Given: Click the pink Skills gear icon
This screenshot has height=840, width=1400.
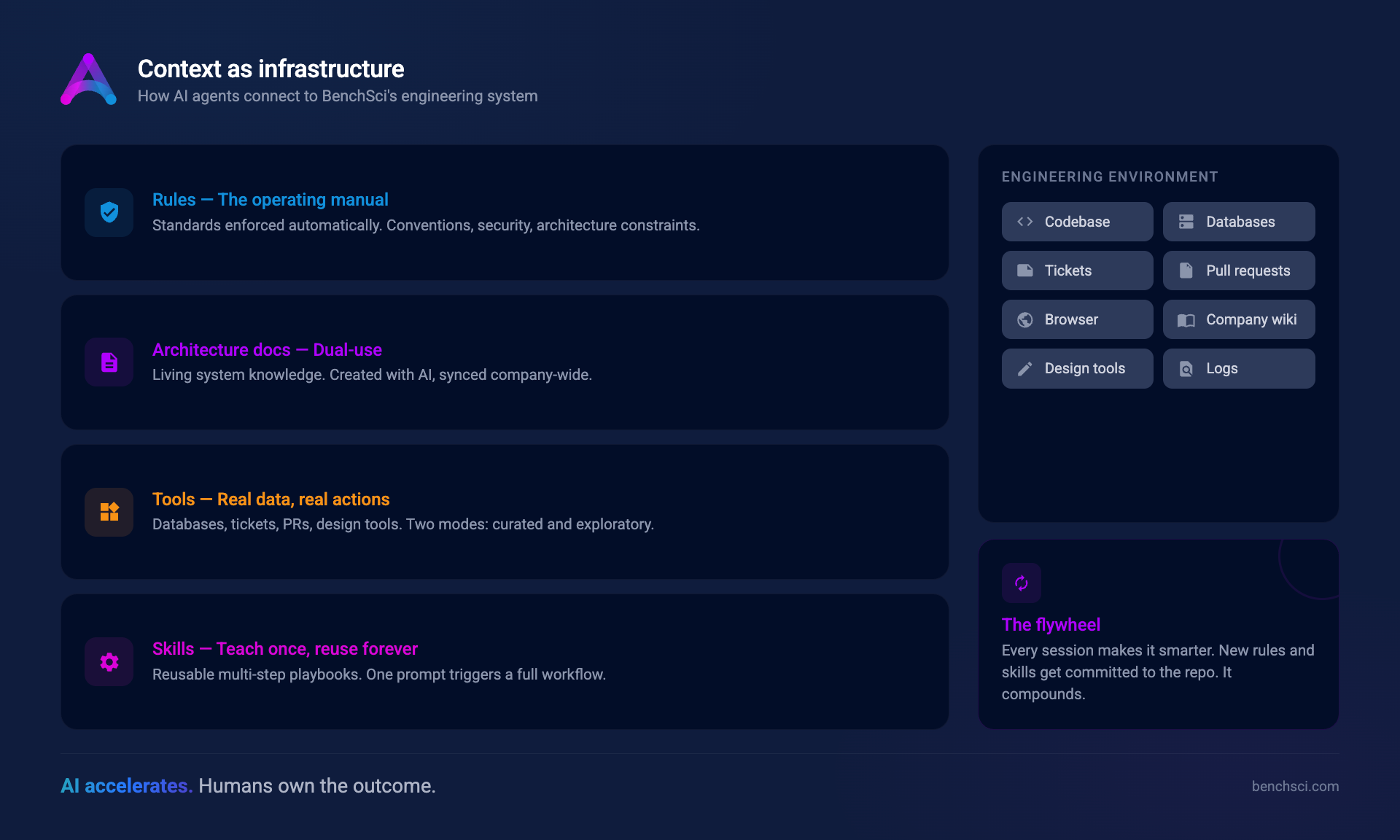Looking at the screenshot, I should 109,661.
